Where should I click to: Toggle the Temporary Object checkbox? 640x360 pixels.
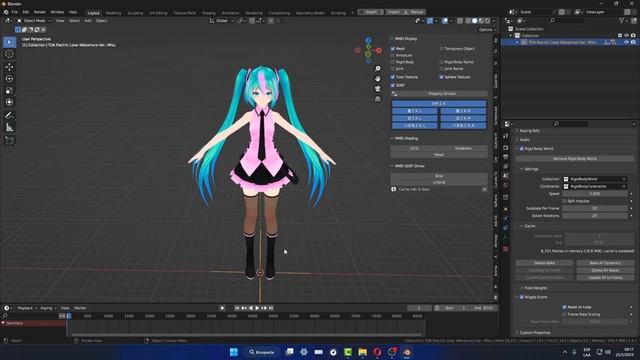click(x=441, y=49)
